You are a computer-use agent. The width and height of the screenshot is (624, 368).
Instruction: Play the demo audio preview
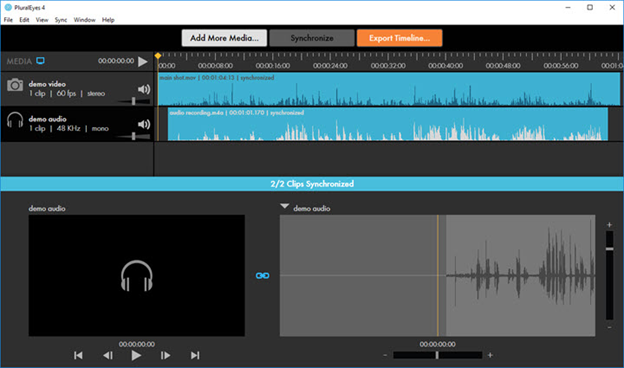coord(136,355)
